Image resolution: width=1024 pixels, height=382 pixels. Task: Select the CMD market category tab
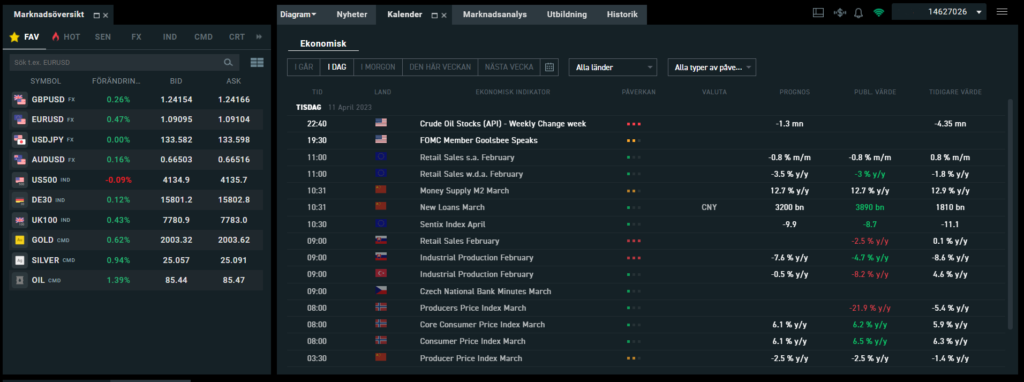[x=204, y=37]
